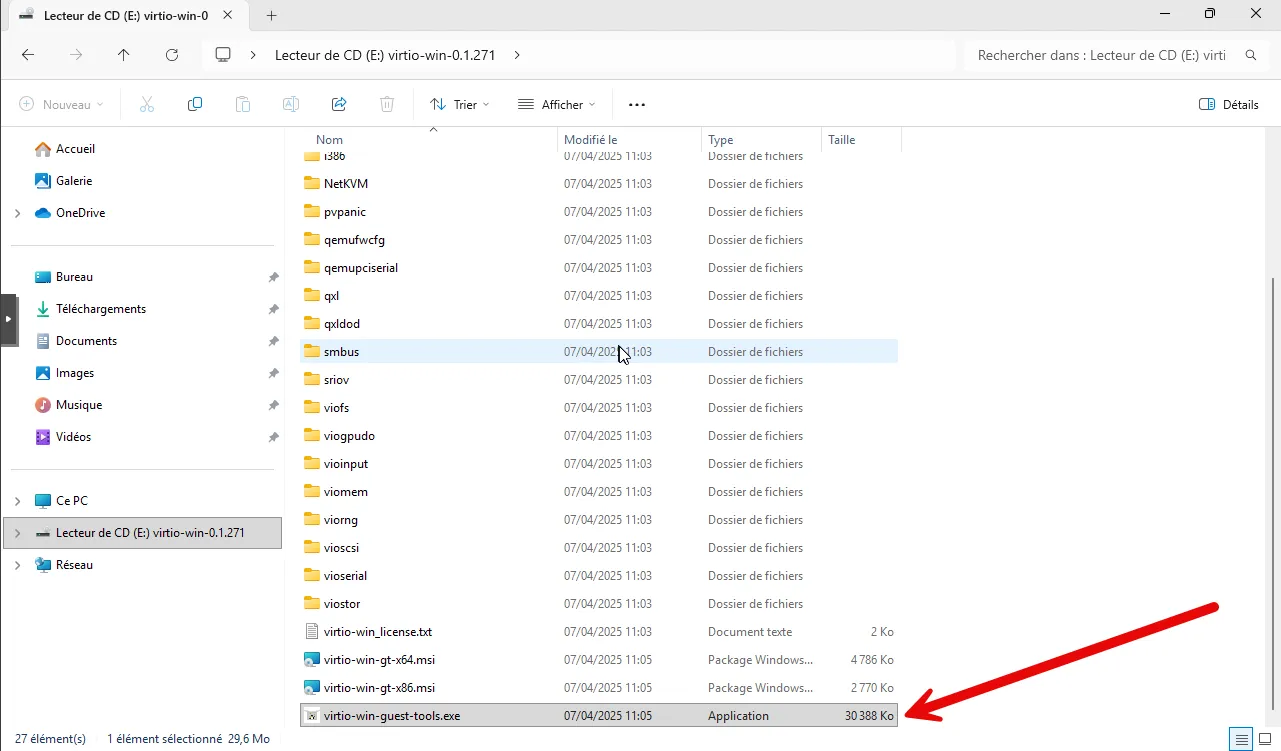Open a new tab with plus icon
This screenshot has height=751, width=1281.
[x=271, y=15]
